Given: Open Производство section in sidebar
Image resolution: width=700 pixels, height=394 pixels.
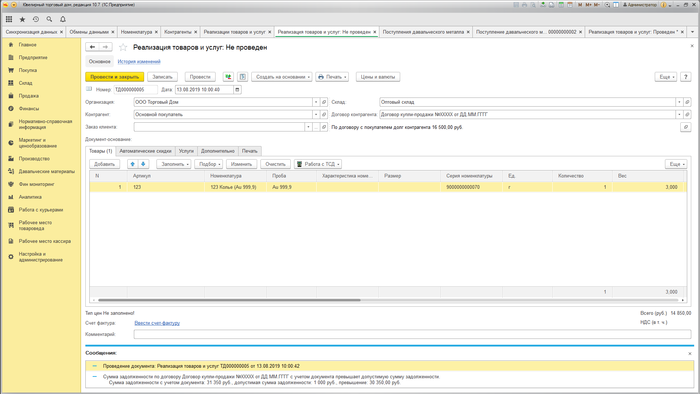Looking at the screenshot, I should coord(34,159).
